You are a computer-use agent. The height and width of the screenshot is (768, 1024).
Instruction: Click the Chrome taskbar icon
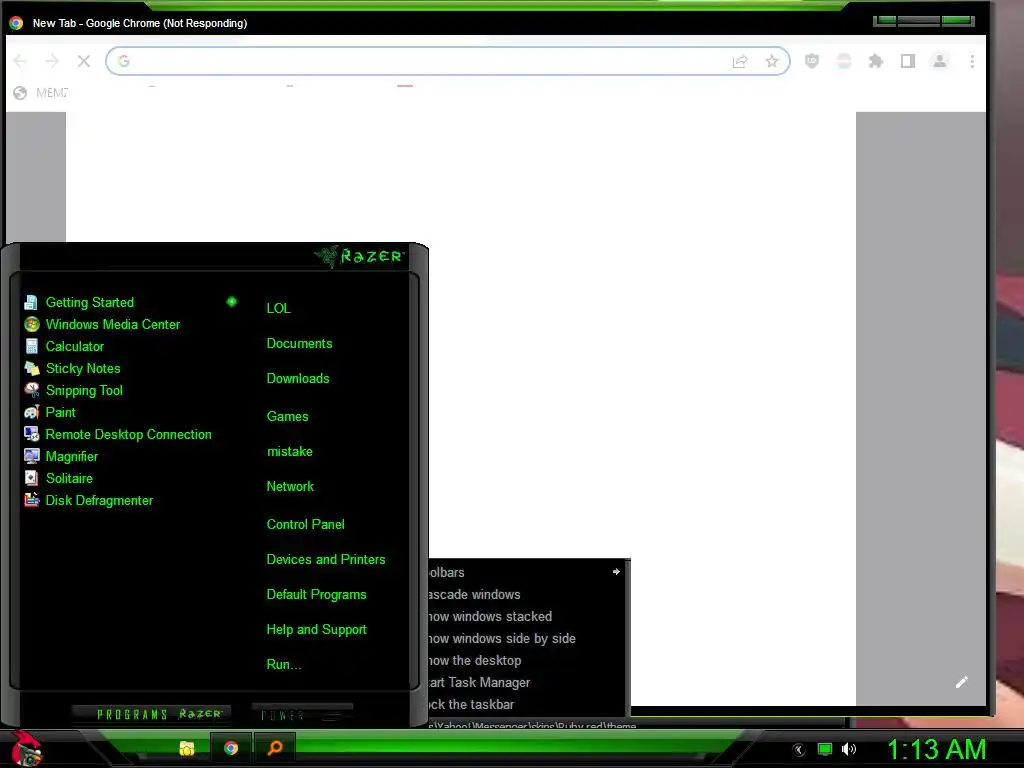pos(231,748)
